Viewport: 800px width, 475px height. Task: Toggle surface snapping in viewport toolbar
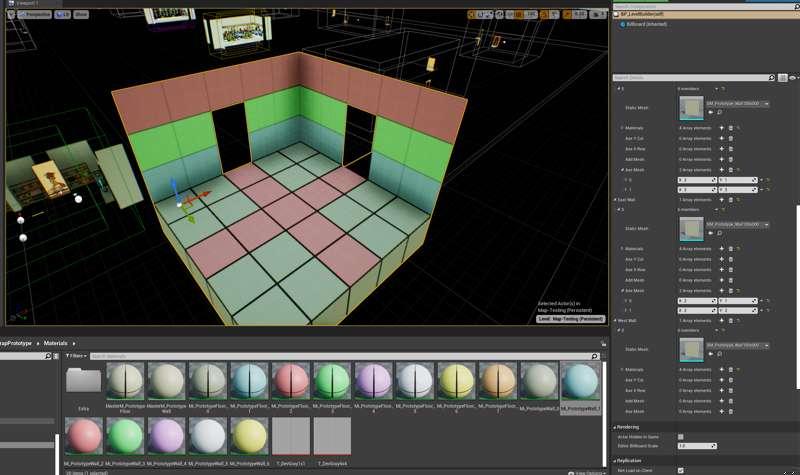(509, 15)
